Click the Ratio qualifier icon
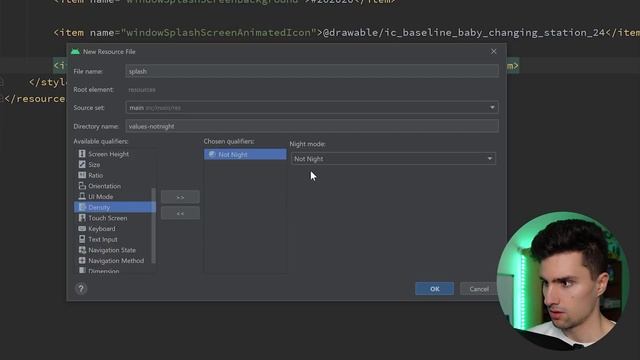 (x=82, y=175)
